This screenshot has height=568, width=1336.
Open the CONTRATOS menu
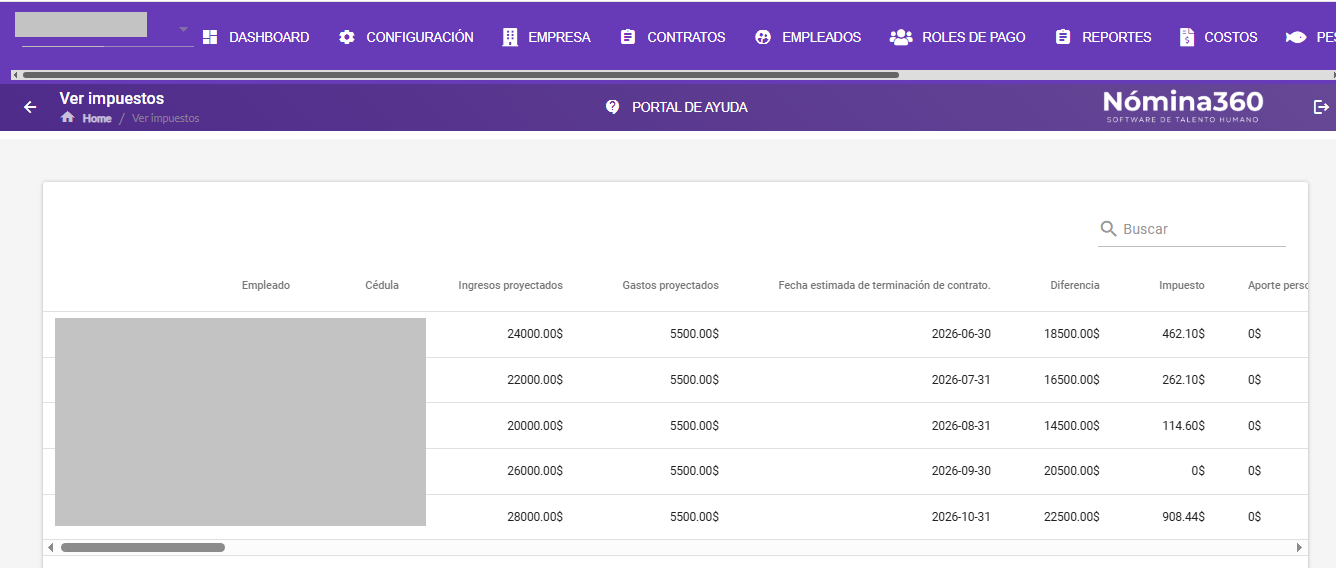coord(687,37)
